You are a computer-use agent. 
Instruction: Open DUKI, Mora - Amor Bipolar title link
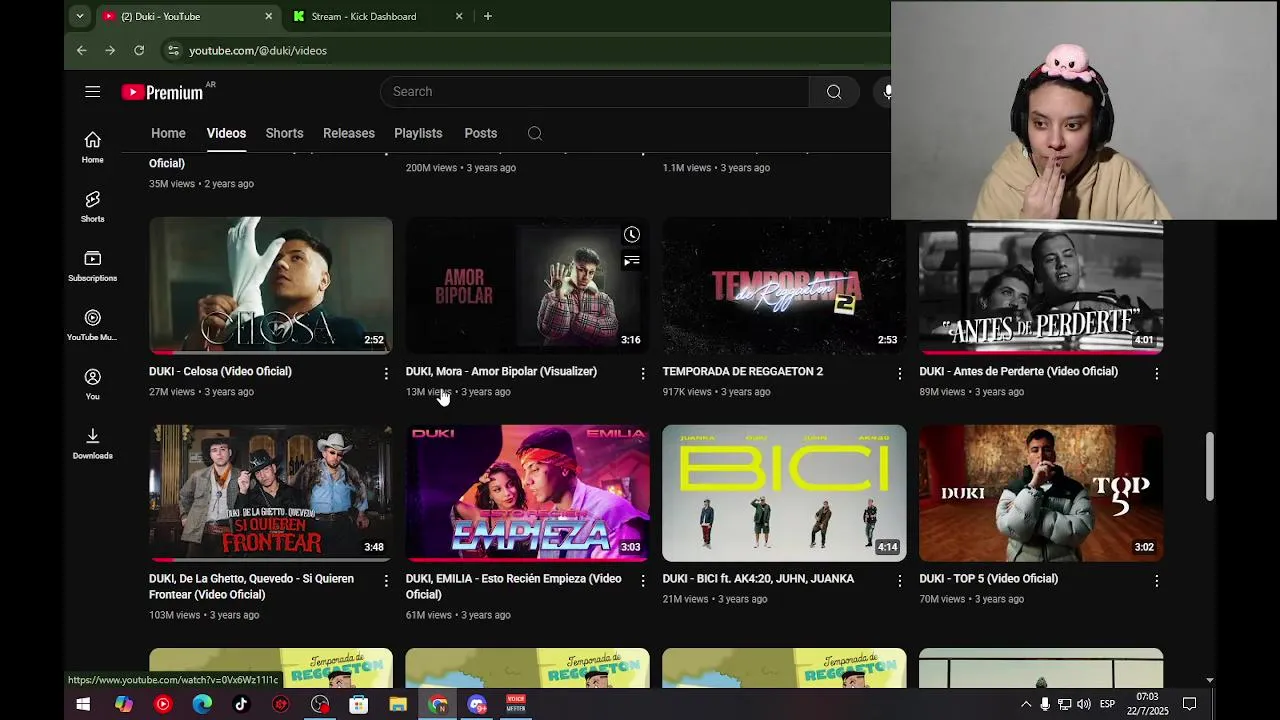pos(501,371)
